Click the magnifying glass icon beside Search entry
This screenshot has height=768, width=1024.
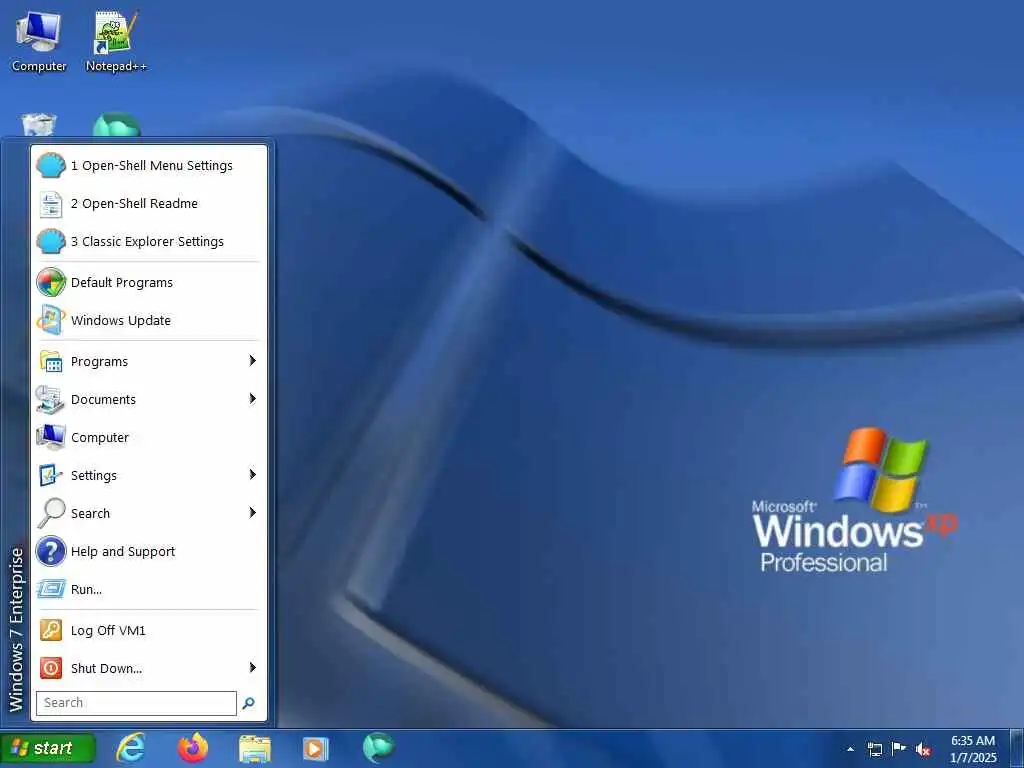(x=51, y=513)
